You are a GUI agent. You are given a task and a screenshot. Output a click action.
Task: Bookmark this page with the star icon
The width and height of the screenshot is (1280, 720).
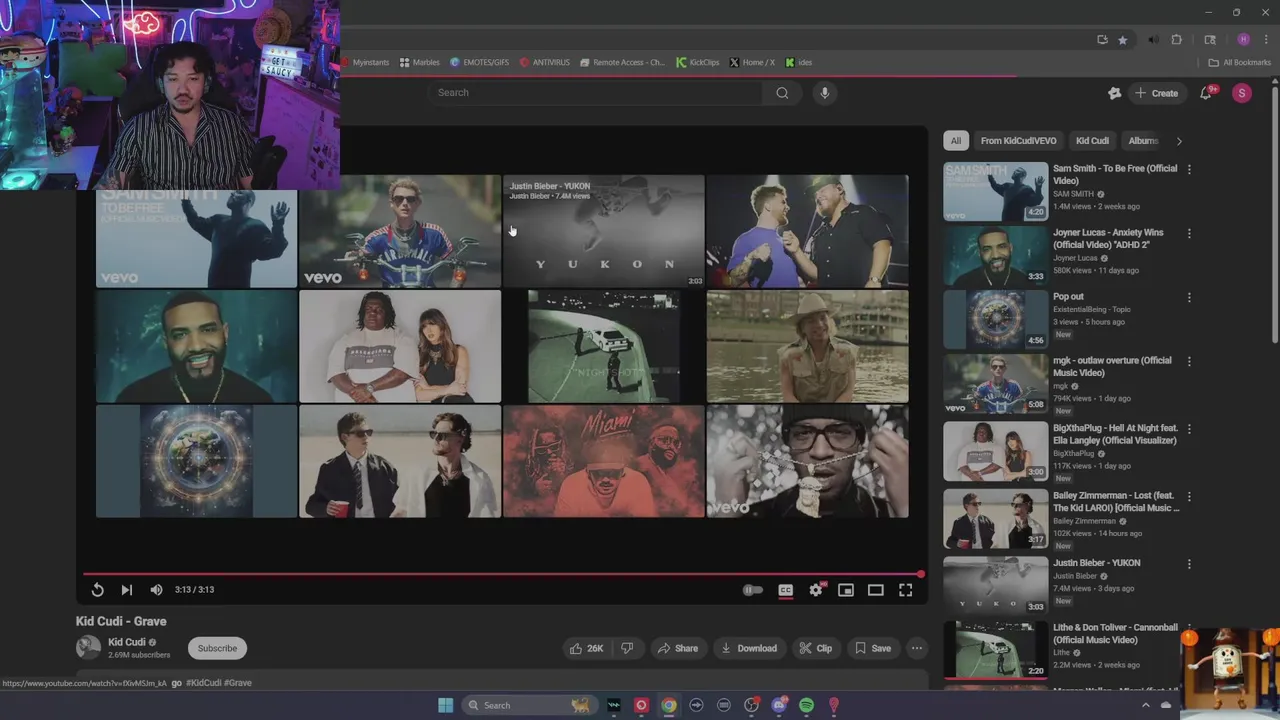pos(1123,40)
